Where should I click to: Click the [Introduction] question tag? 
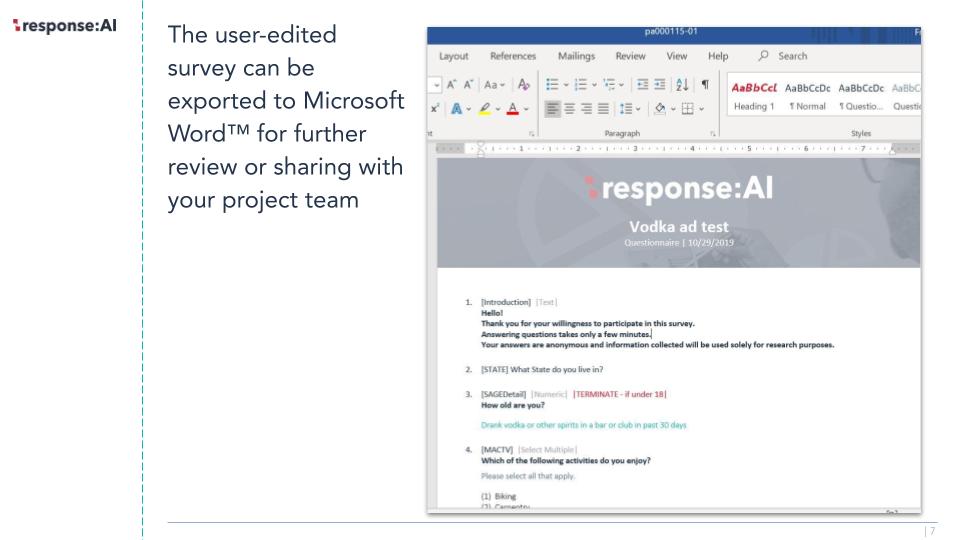(506, 302)
